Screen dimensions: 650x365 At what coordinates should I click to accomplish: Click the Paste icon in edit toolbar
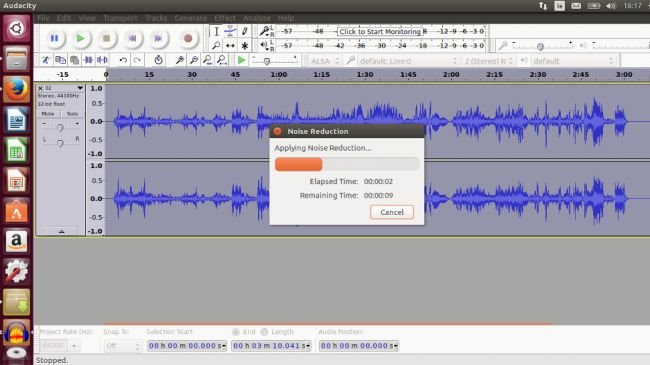pyautogui.click(x=75, y=60)
